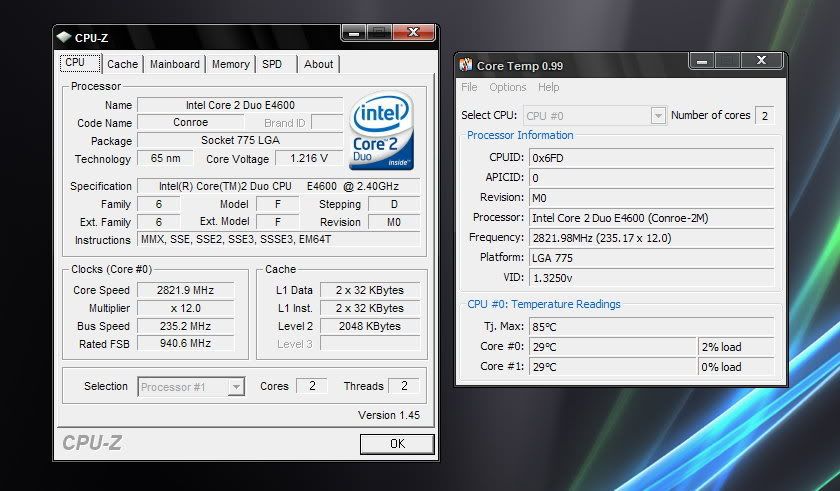Click the OK button in CPU-Z
This screenshot has width=840, height=491.
coord(397,444)
